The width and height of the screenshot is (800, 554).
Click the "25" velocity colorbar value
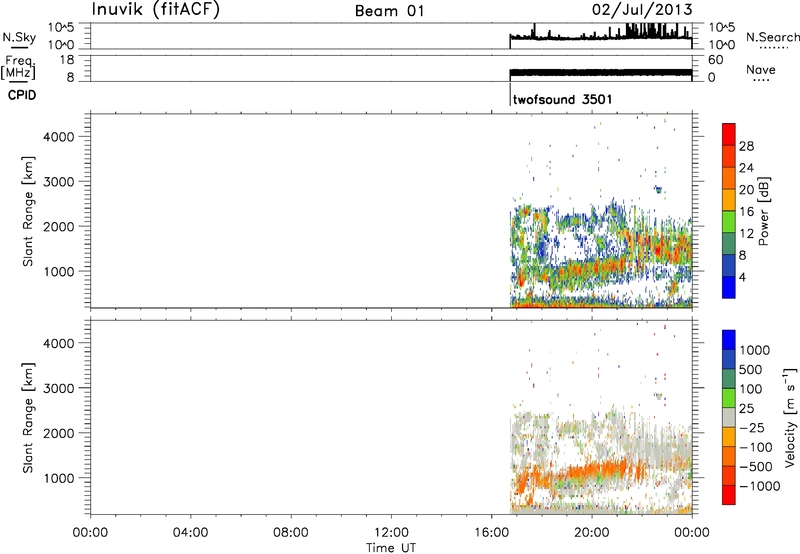click(x=746, y=409)
